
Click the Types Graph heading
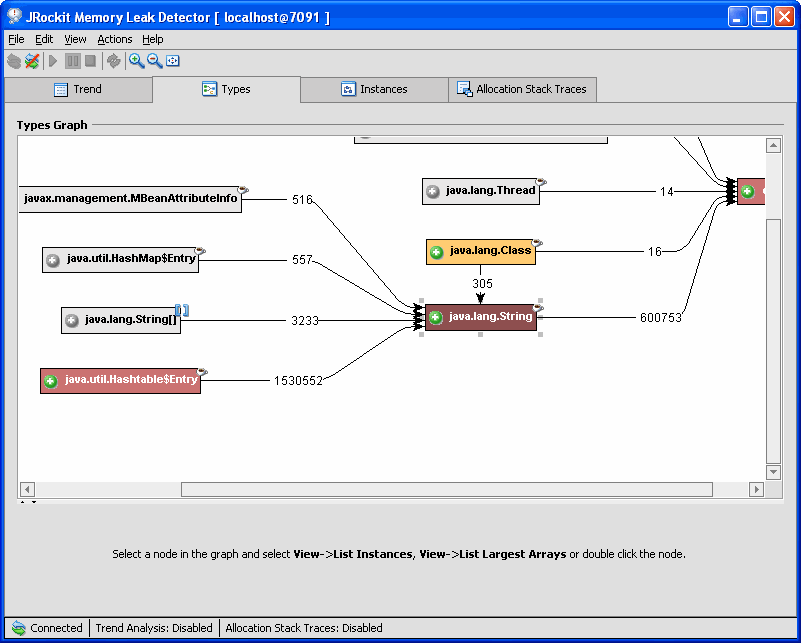pos(52,125)
